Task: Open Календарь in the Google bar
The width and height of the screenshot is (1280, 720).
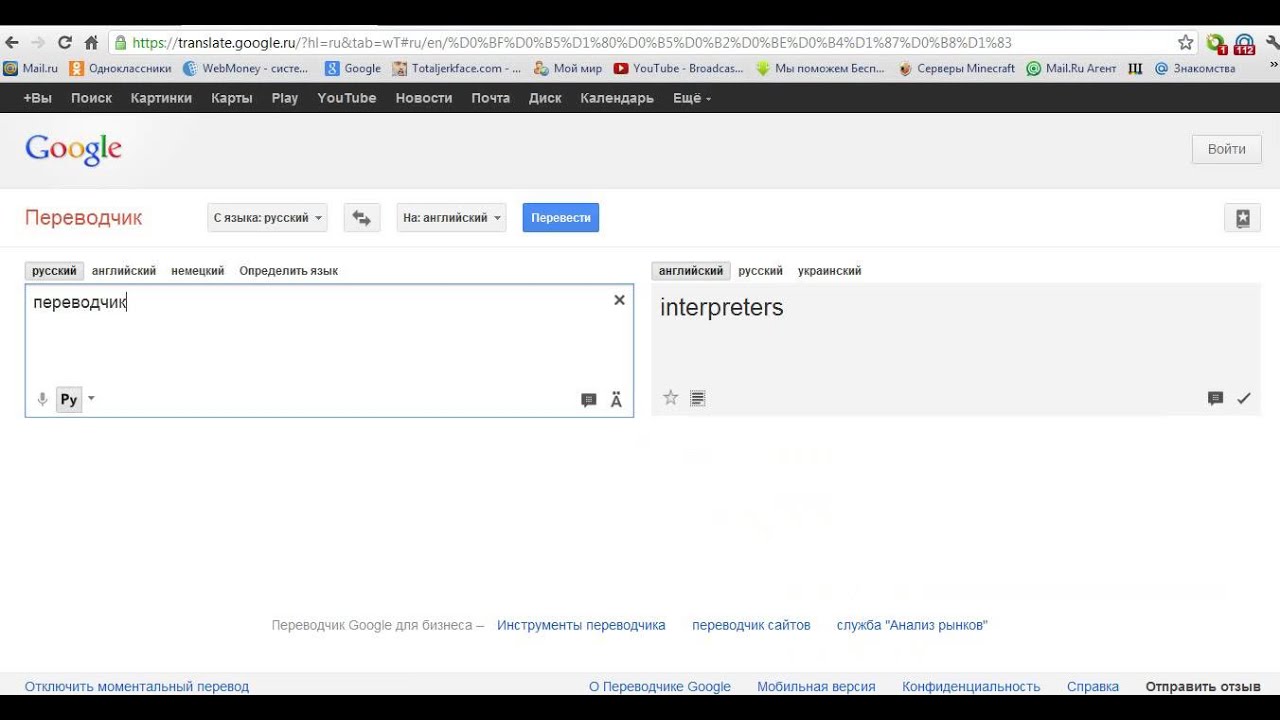Action: (617, 98)
